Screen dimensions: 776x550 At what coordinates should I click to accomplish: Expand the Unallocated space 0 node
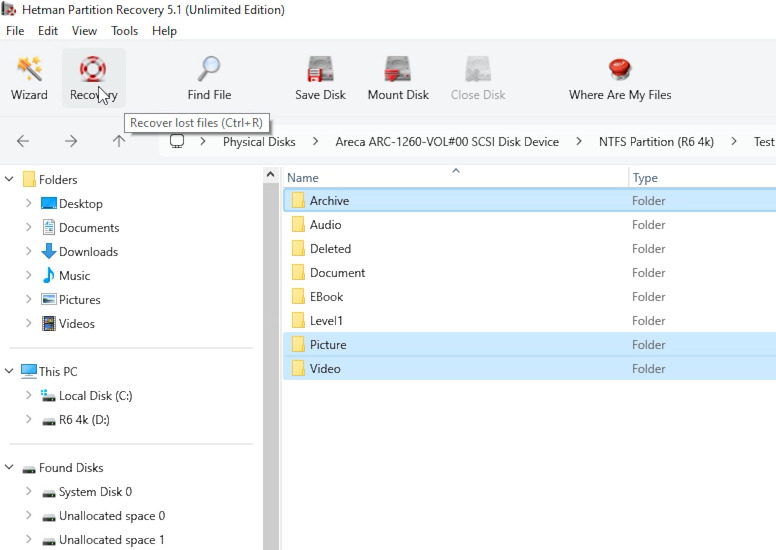click(x=28, y=515)
